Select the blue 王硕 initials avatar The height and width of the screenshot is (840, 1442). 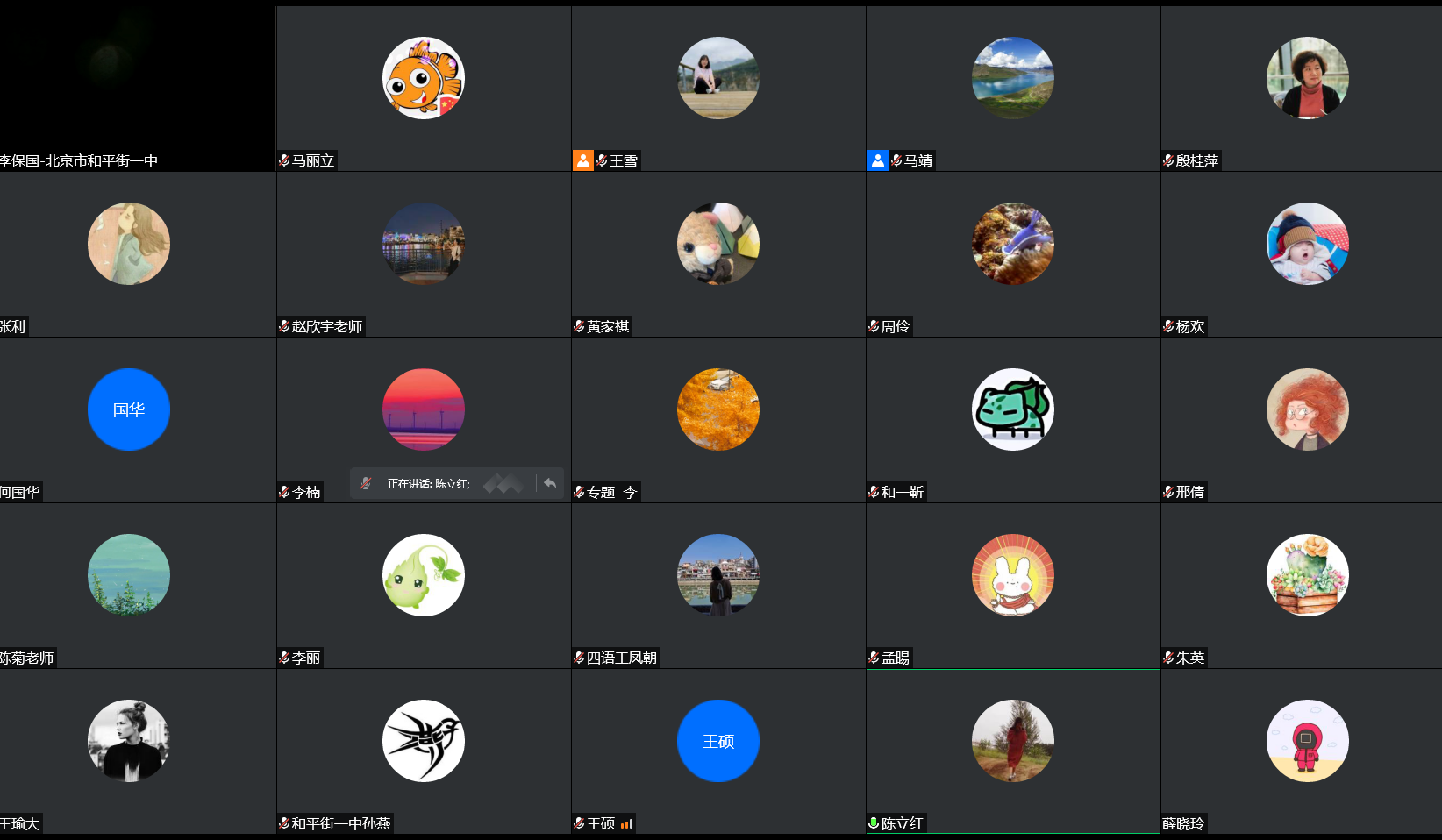(x=718, y=741)
